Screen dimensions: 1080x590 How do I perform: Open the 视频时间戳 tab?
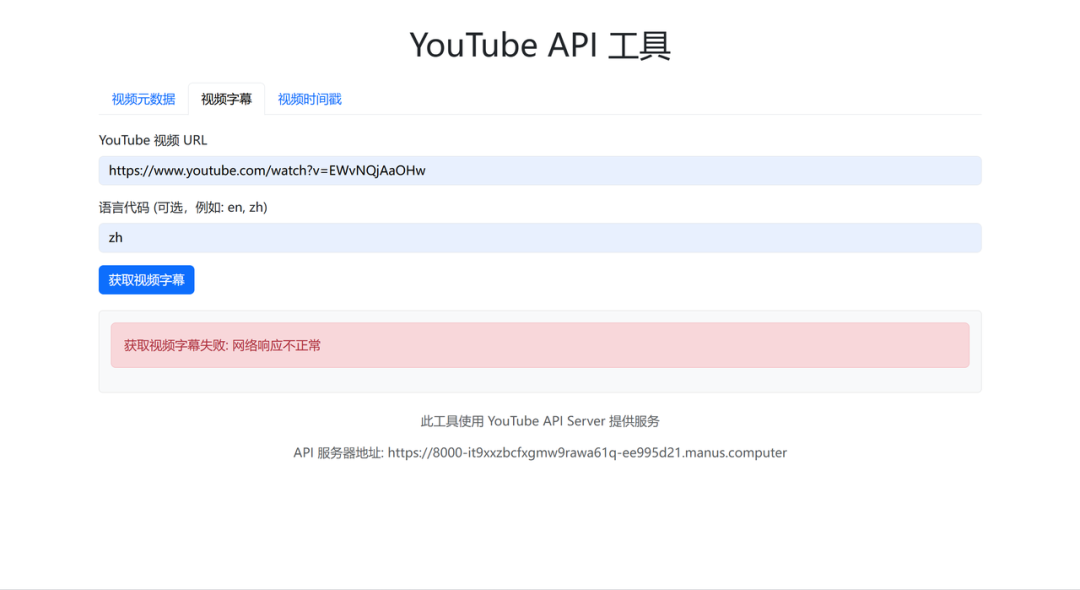click(309, 99)
